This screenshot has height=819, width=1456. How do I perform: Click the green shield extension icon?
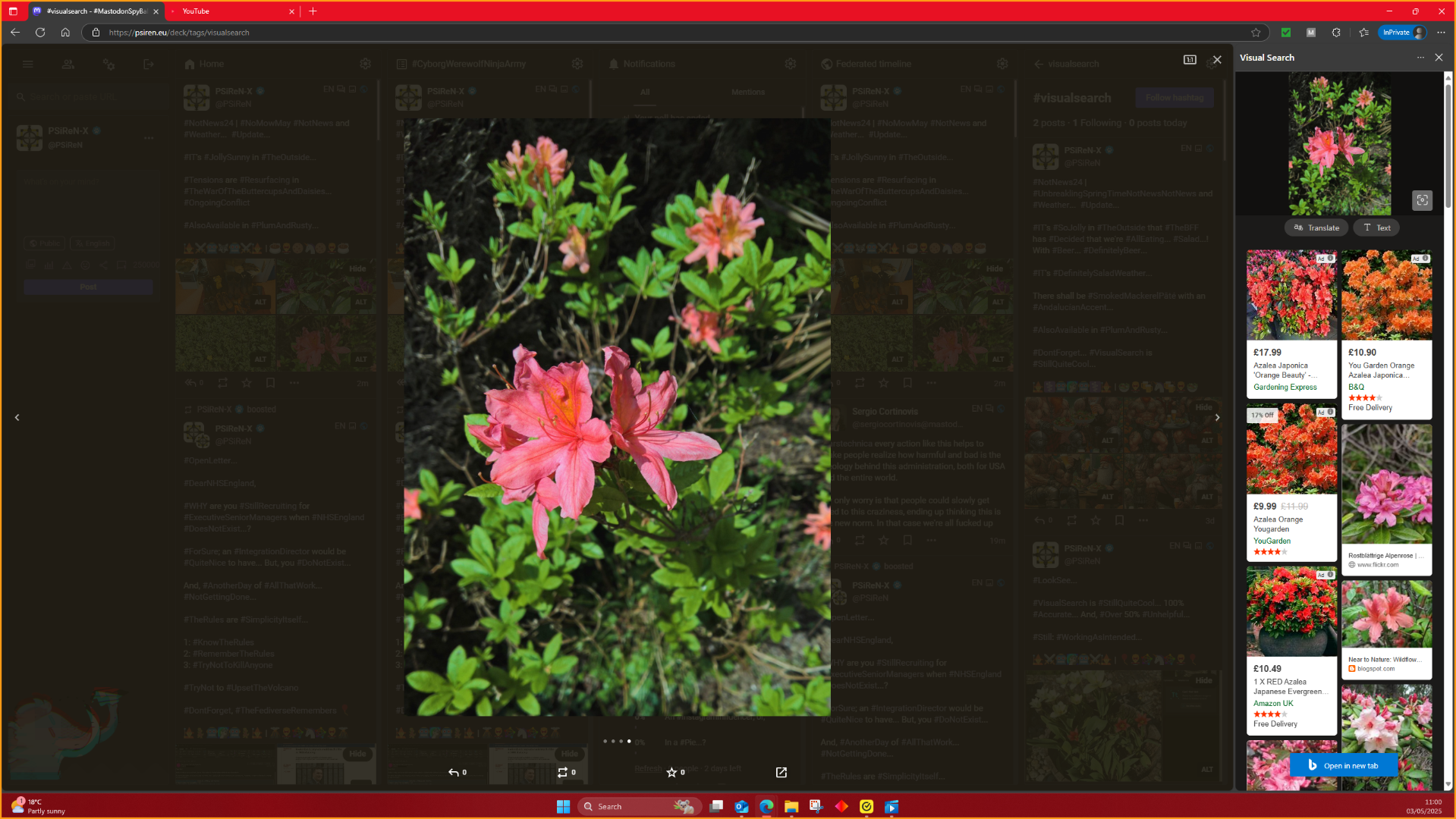tap(1286, 33)
